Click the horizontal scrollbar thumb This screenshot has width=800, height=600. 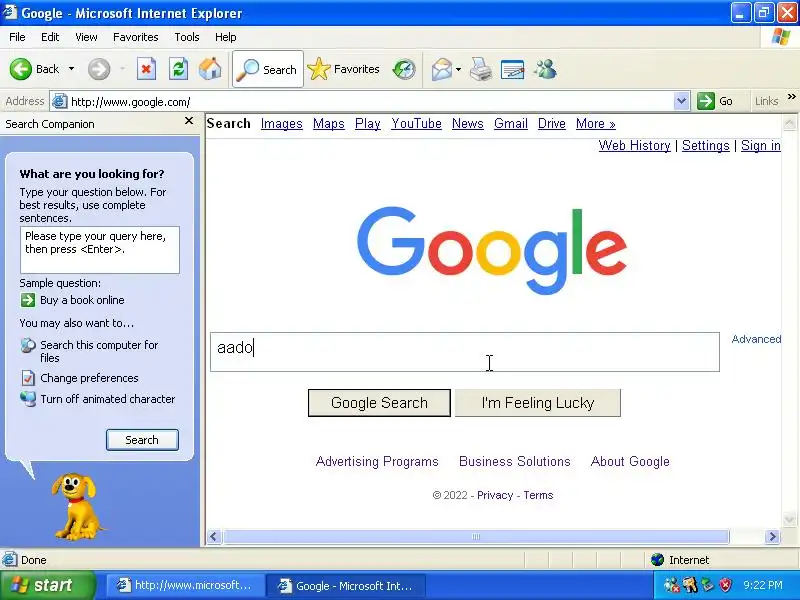click(477, 537)
